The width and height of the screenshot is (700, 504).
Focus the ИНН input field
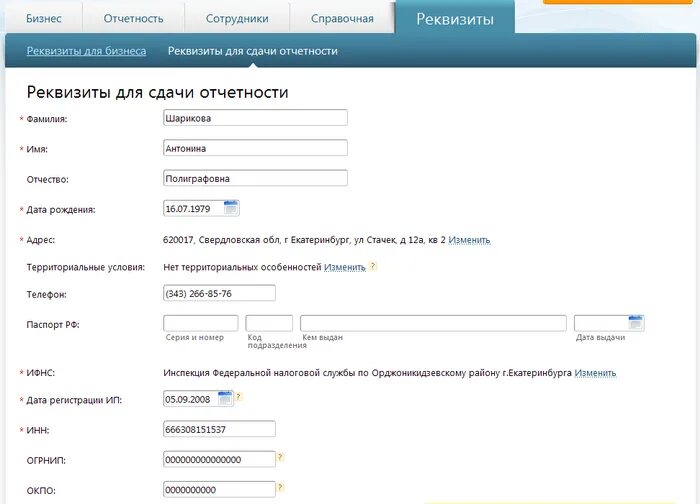(x=219, y=429)
